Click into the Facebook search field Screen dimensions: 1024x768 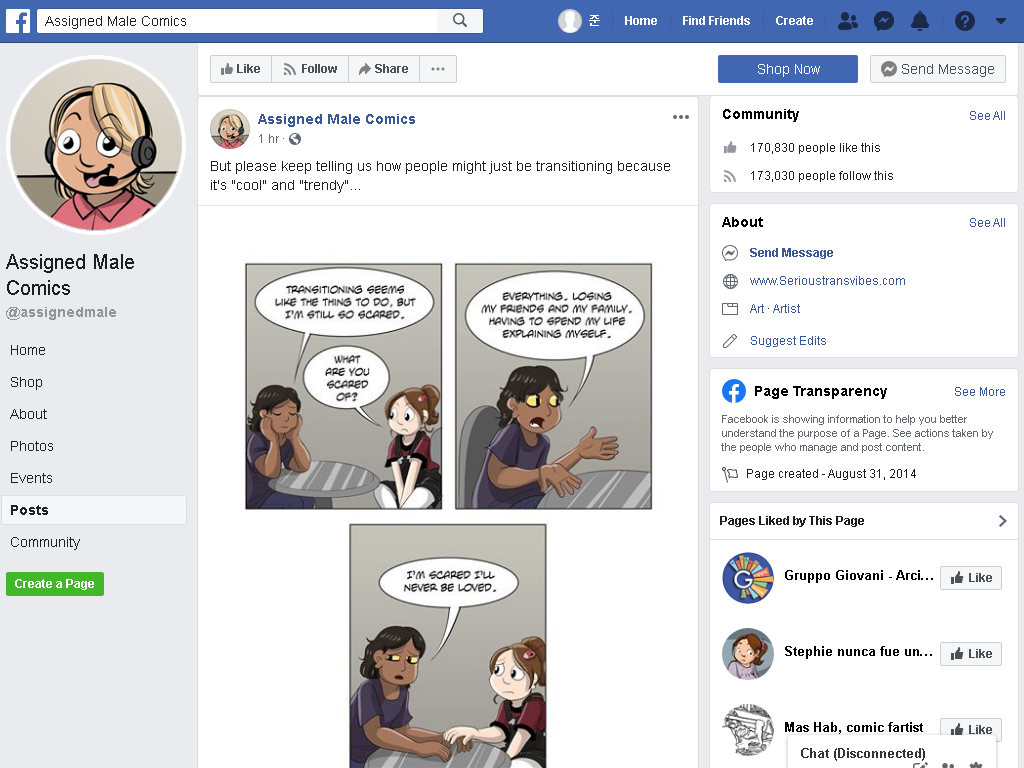(237, 21)
